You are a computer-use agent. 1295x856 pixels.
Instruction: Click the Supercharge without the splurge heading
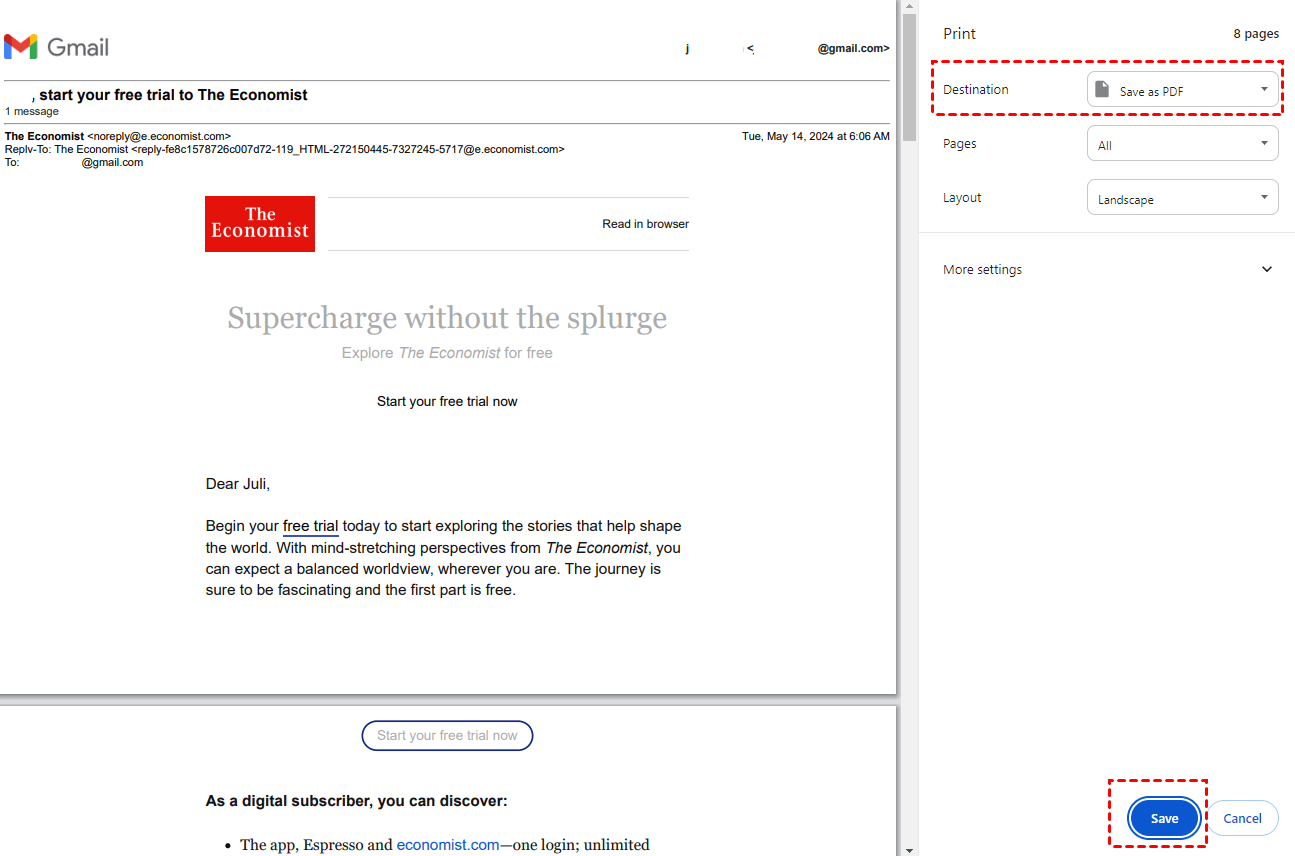coord(447,318)
